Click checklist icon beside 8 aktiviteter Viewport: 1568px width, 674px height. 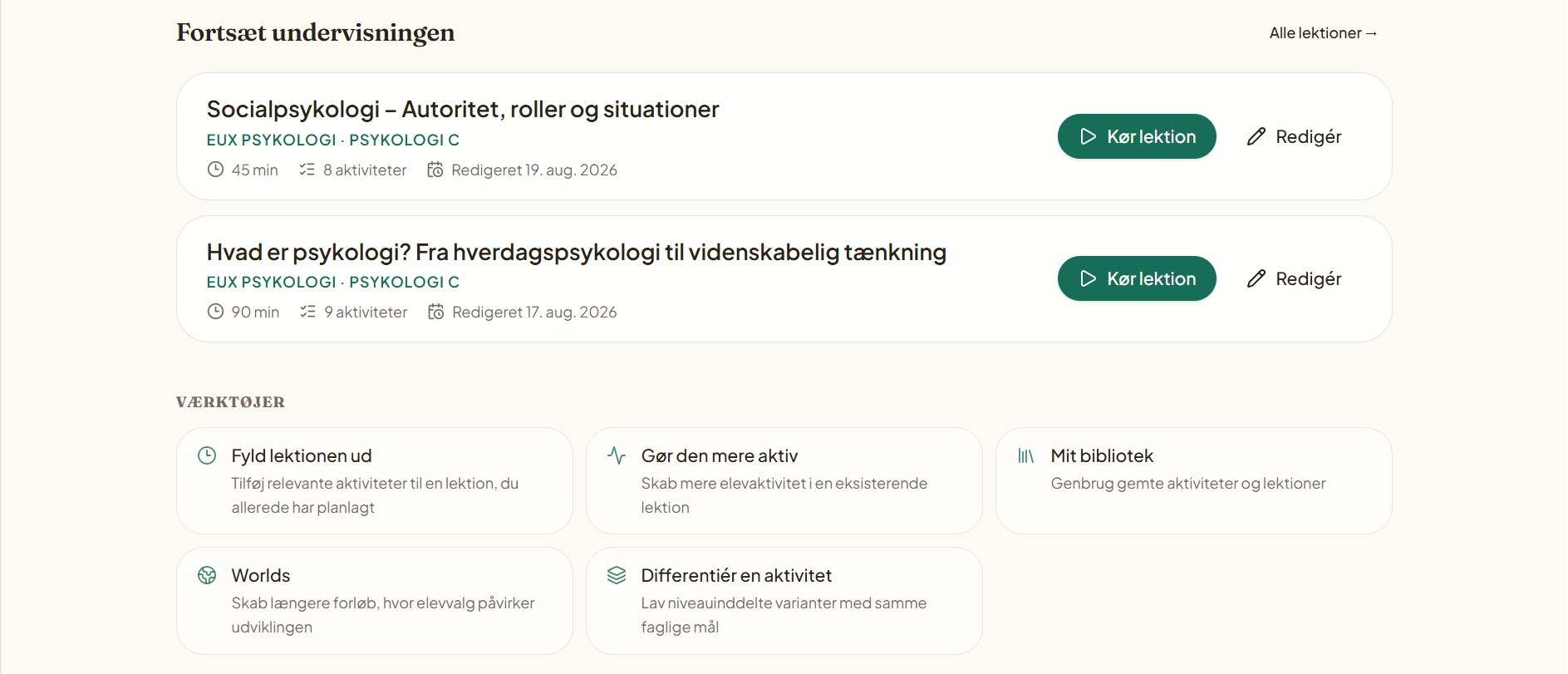coord(307,170)
